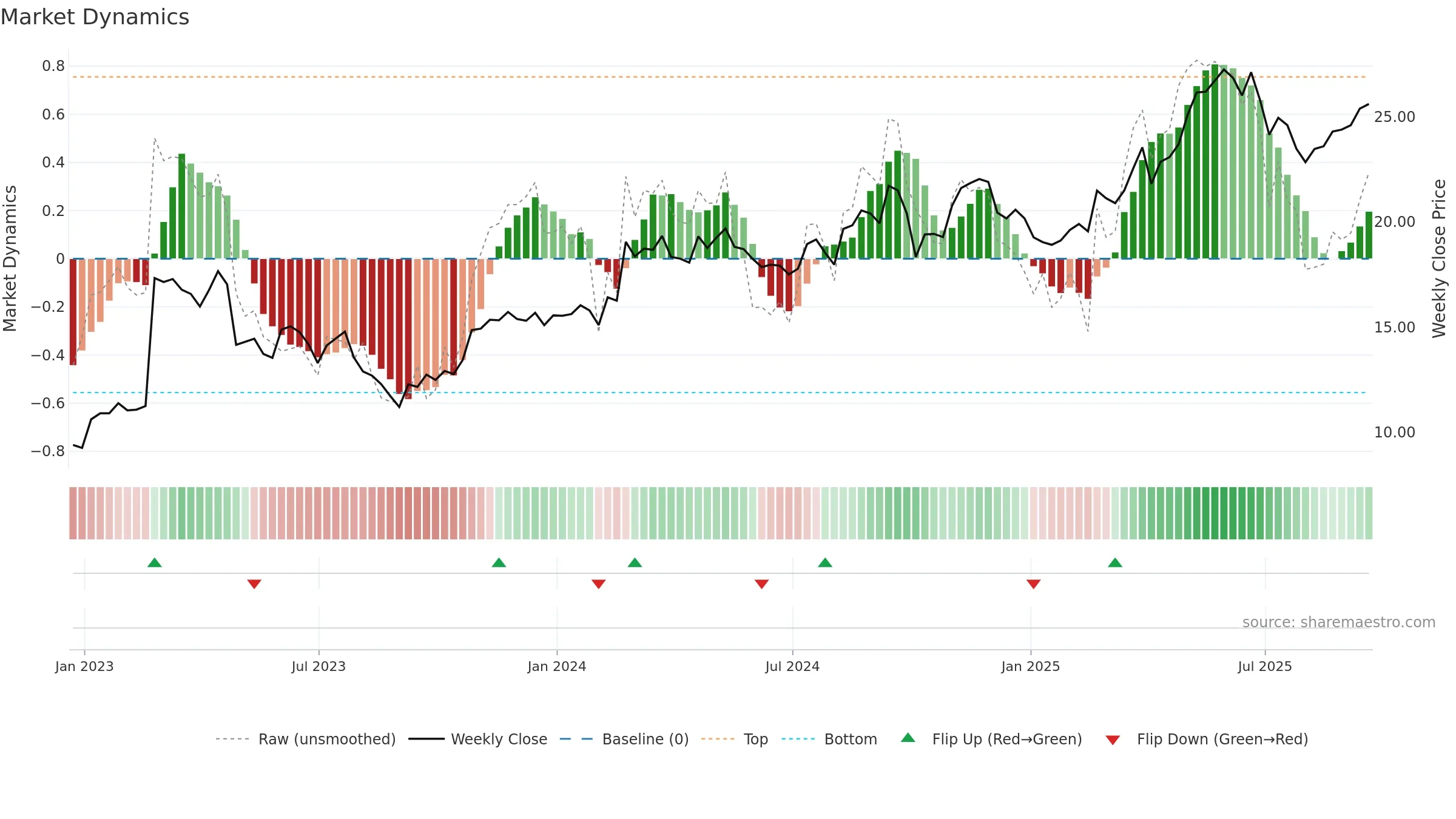Viewport: 1456px width, 819px height.
Task: Click the Jan 2025 x-axis label
Action: pyautogui.click(x=1031, y=666)
